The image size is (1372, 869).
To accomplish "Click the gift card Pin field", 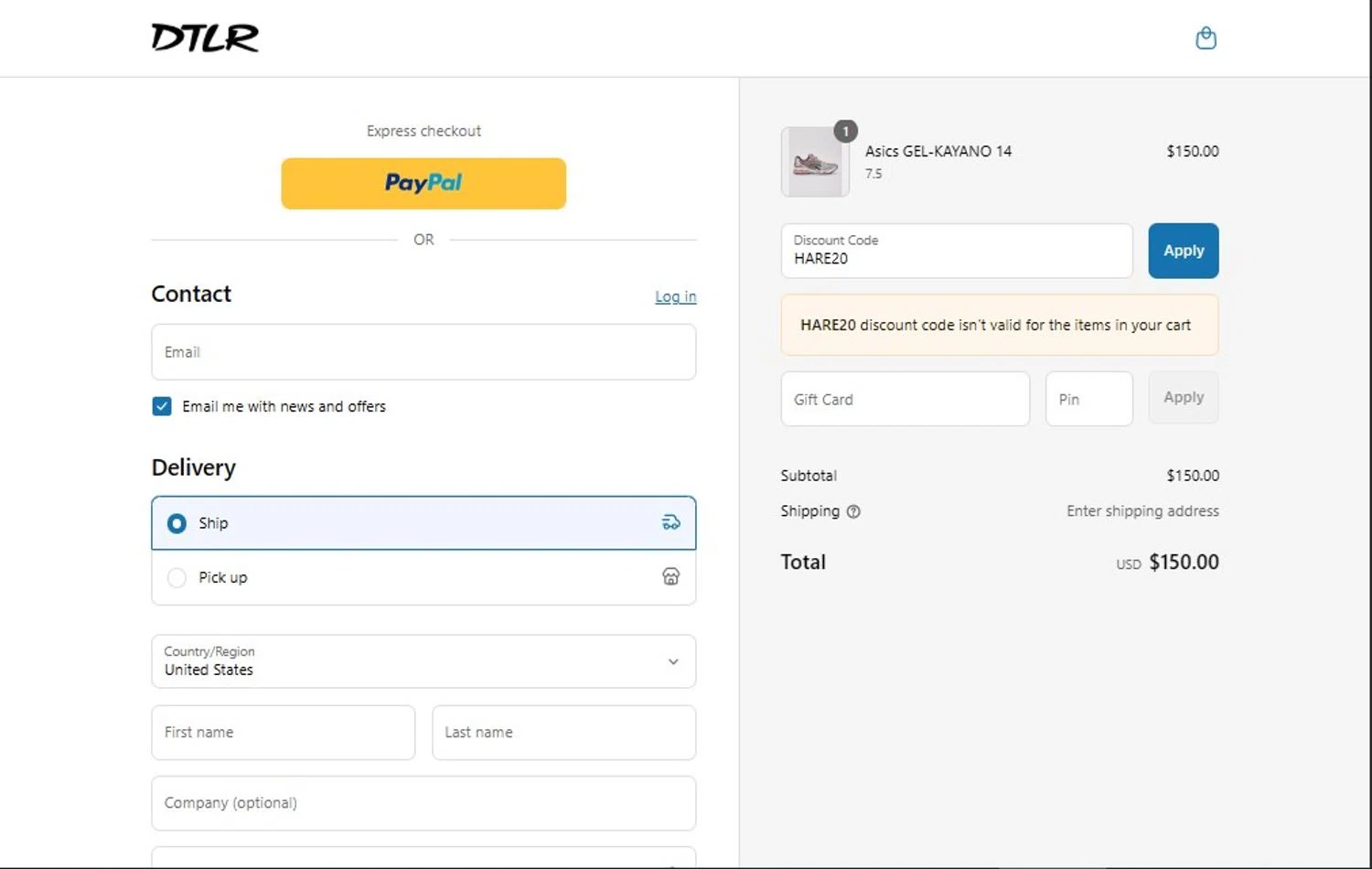I will (1089, 399).
